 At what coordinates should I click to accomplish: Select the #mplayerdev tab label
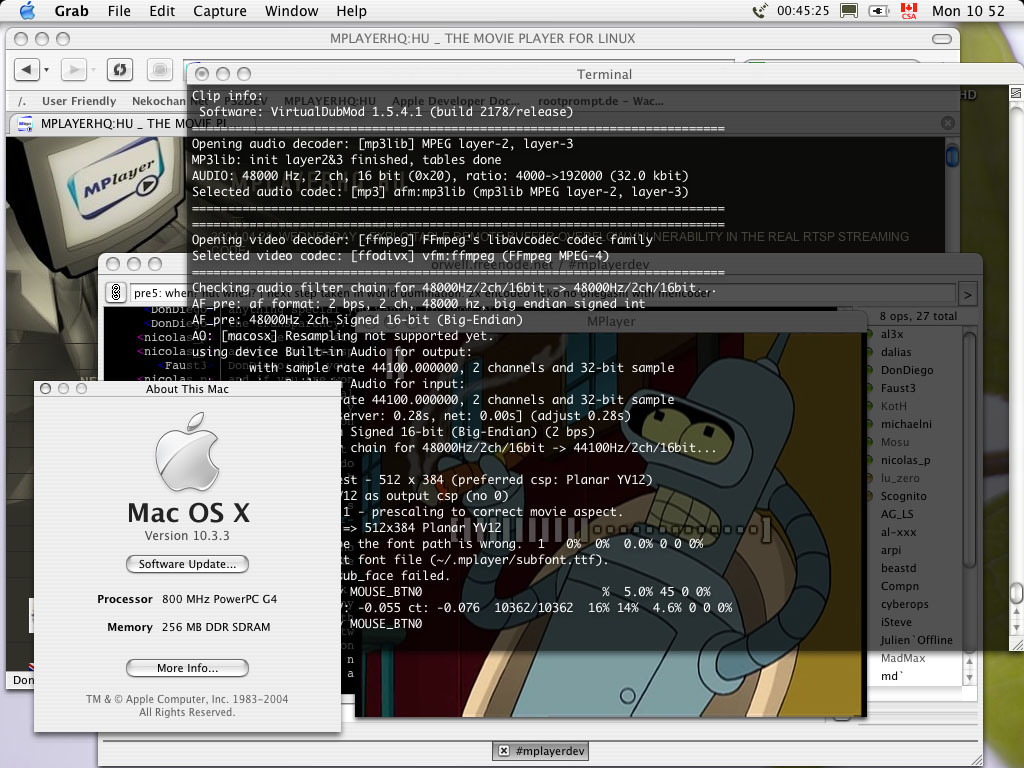pos(550,751)
